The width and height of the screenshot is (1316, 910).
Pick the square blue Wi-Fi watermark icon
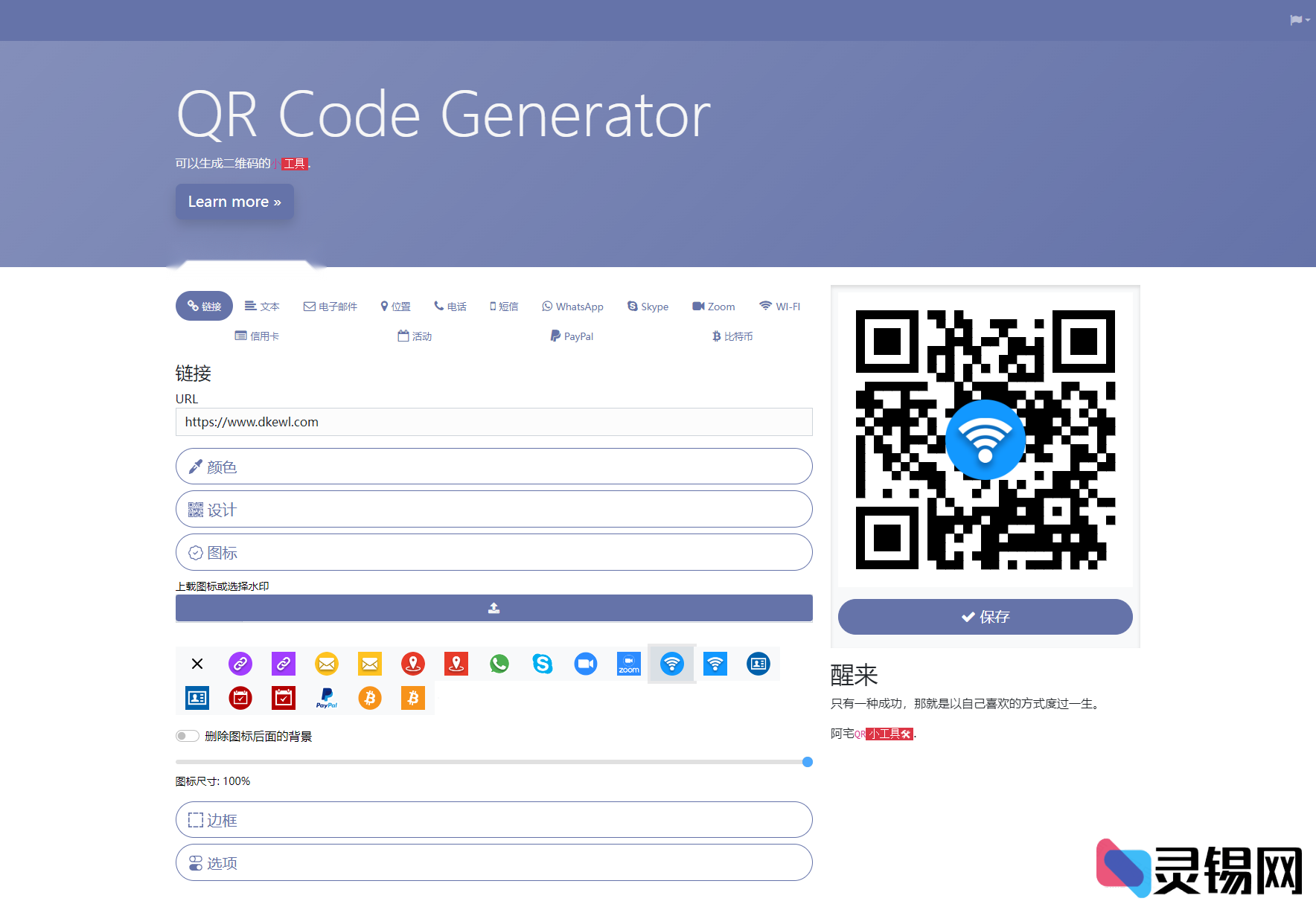[x=715, y=664]
